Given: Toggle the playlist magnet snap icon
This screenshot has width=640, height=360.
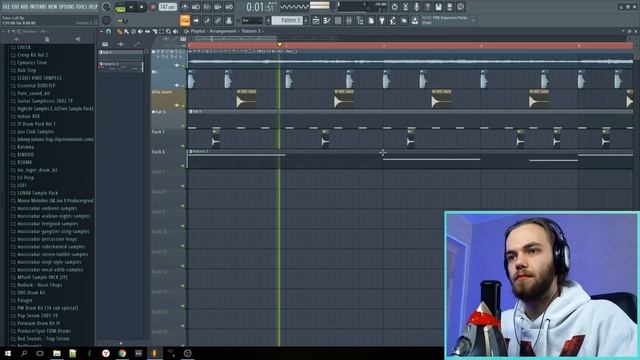Looking at the screenshot, I should point(109,31).
